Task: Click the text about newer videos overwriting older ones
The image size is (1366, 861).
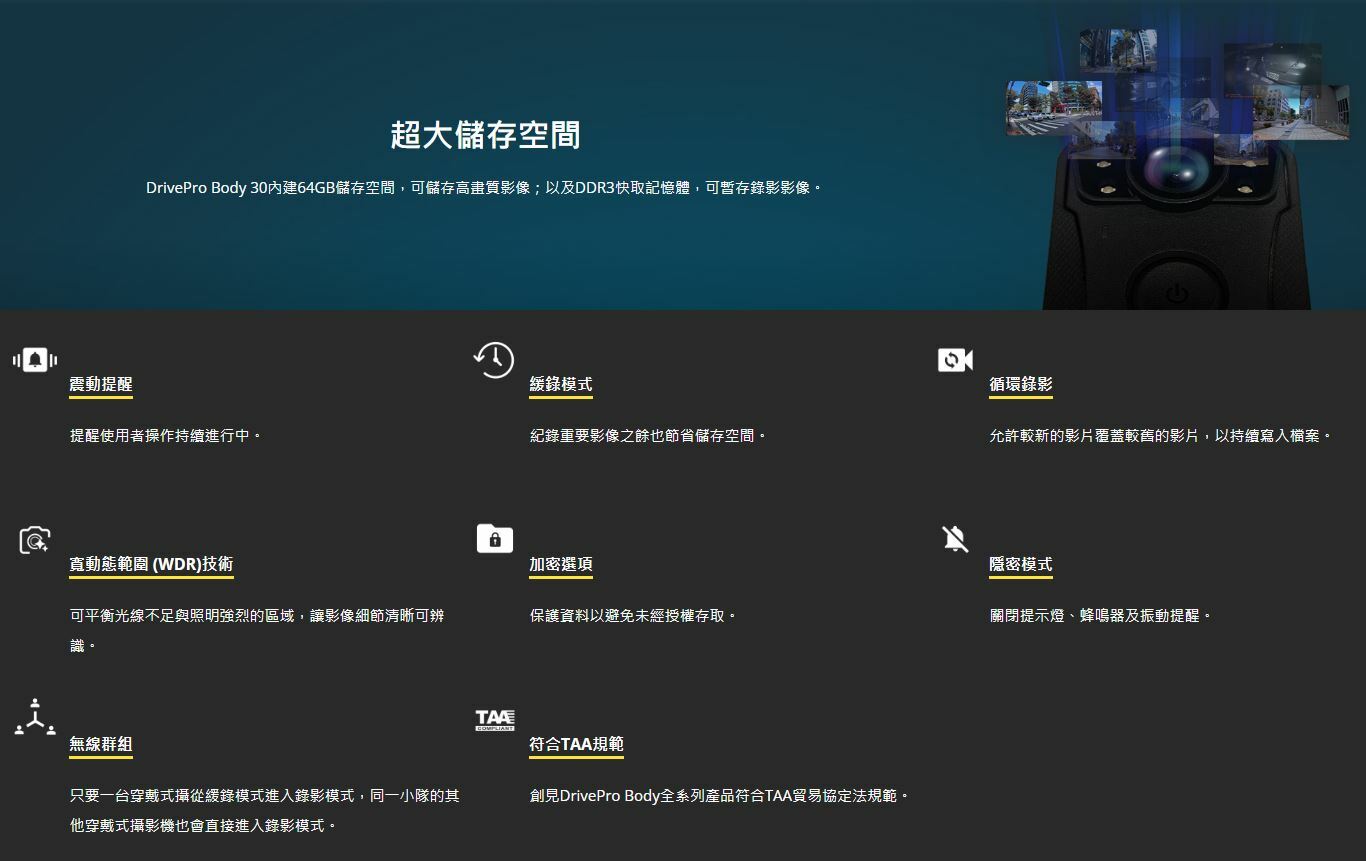Action: [x=1161, y=436]
